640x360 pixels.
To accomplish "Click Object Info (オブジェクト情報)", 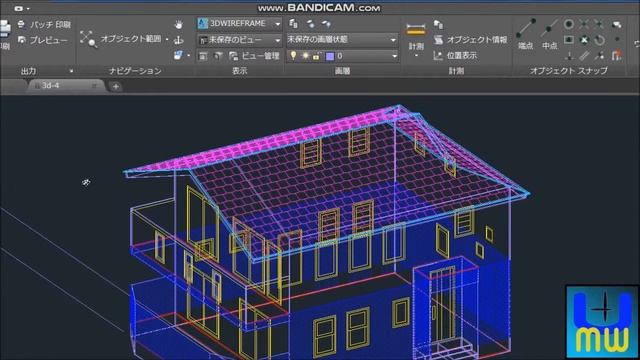I will [471, 40].
